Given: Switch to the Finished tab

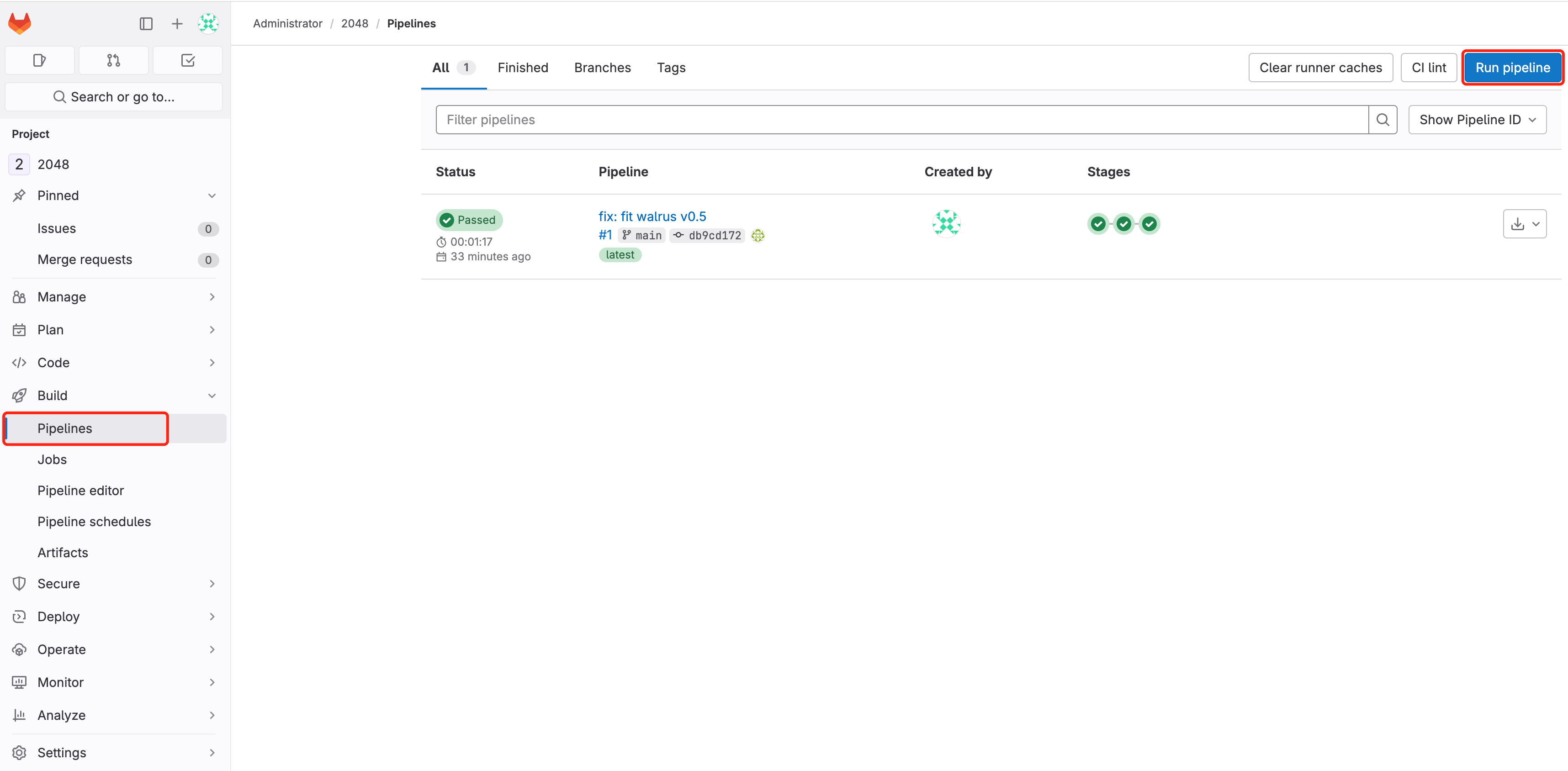Looking at the screenshot, I should (x=522, y=68).
